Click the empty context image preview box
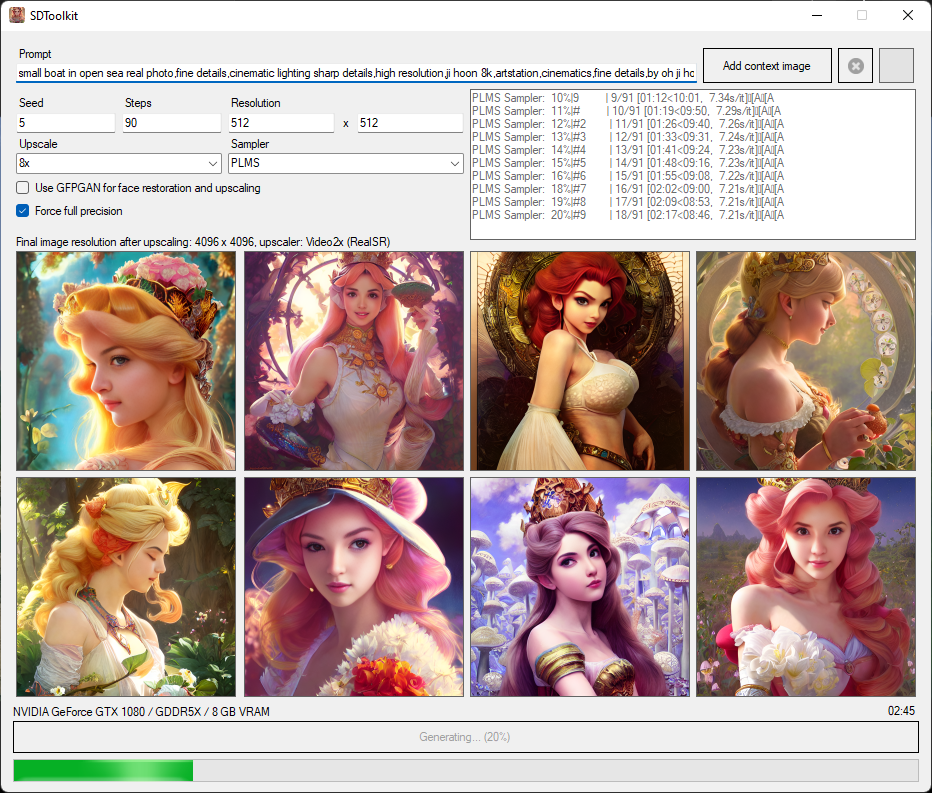Screen dimensions: 932x793 896,65
